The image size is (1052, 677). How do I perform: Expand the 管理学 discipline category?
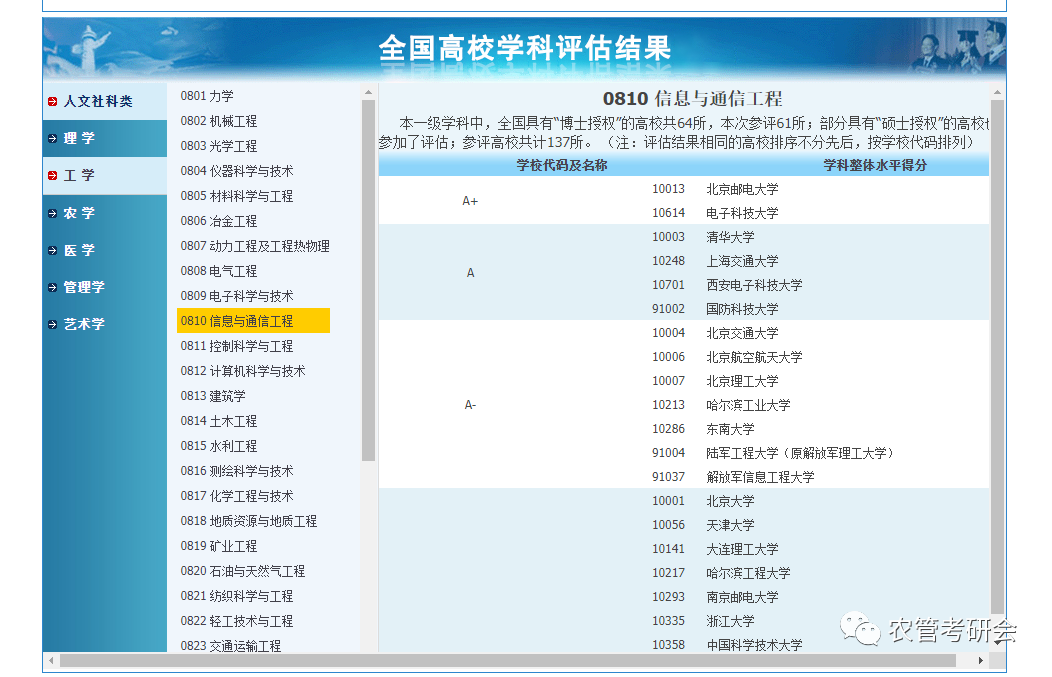pyautogui.click(x=83, y=287)
